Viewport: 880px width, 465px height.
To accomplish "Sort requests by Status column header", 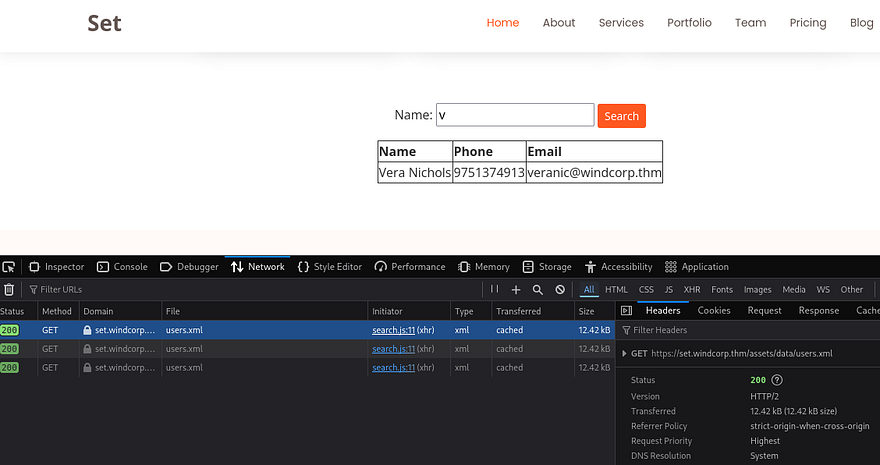I will click(13, 311).
